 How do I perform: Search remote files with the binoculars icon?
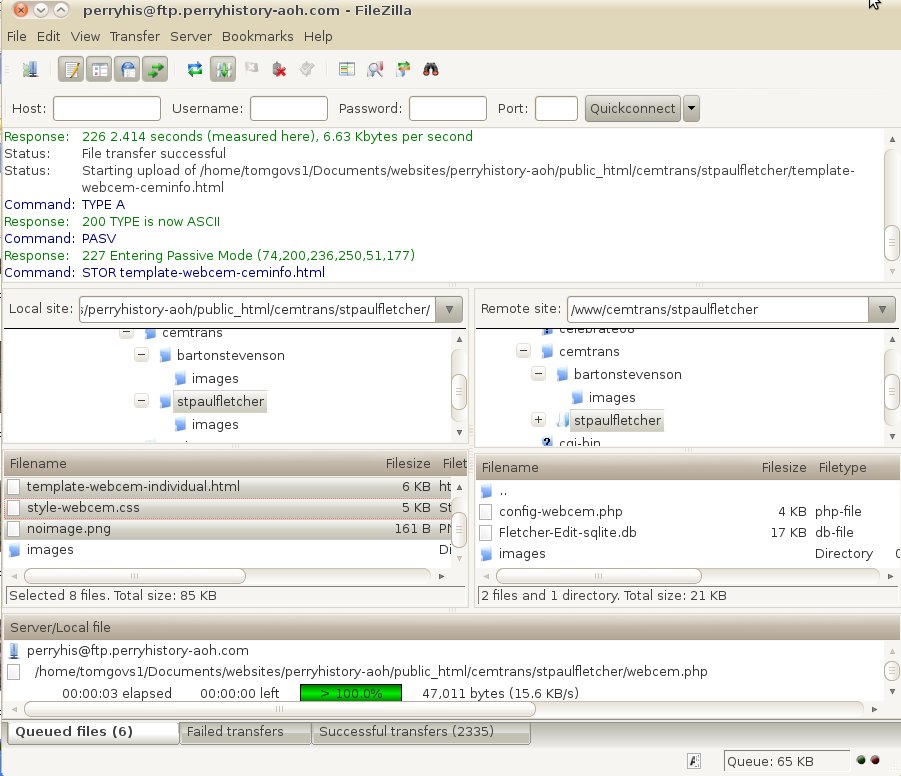(x=431, y=70)
